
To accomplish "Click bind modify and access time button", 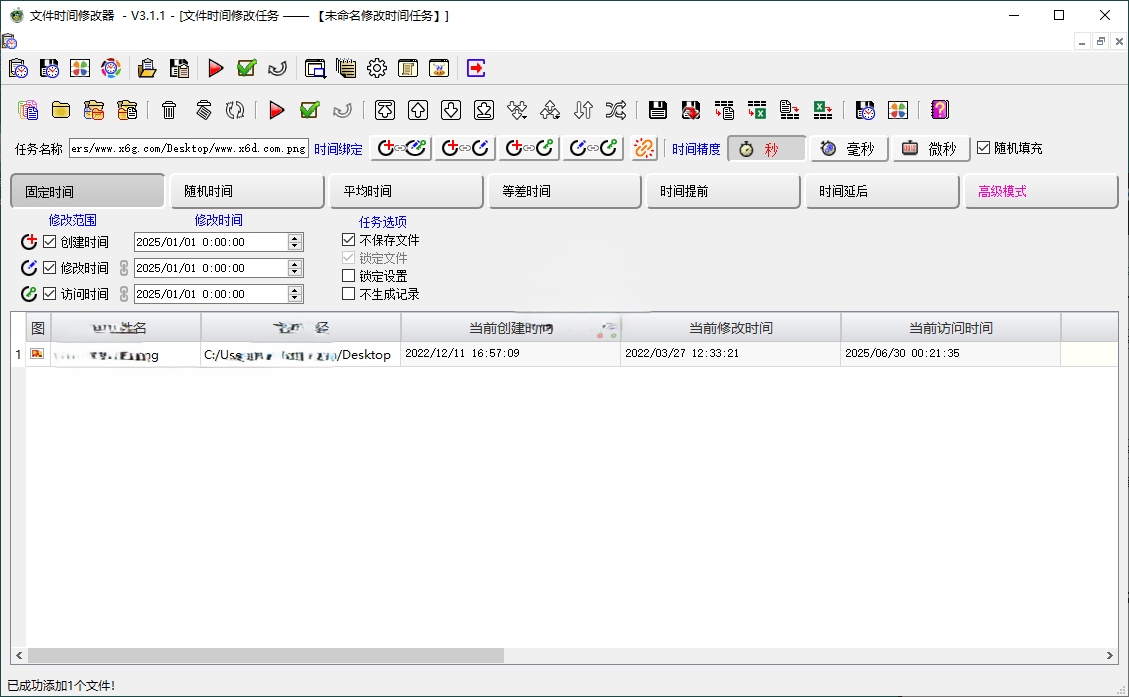I will 593,148.
